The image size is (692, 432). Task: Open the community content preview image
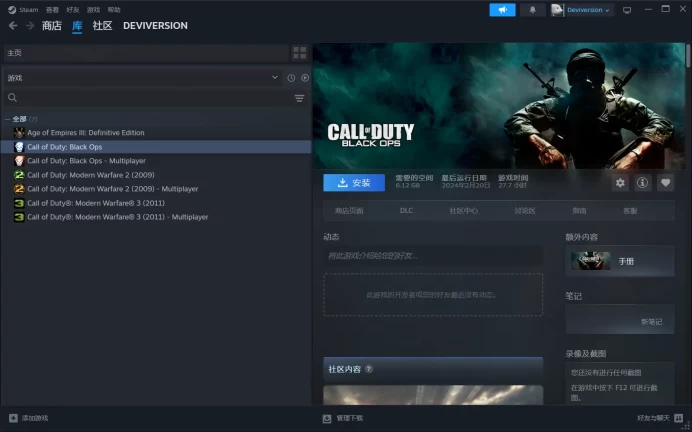click(x=433, y=395)
